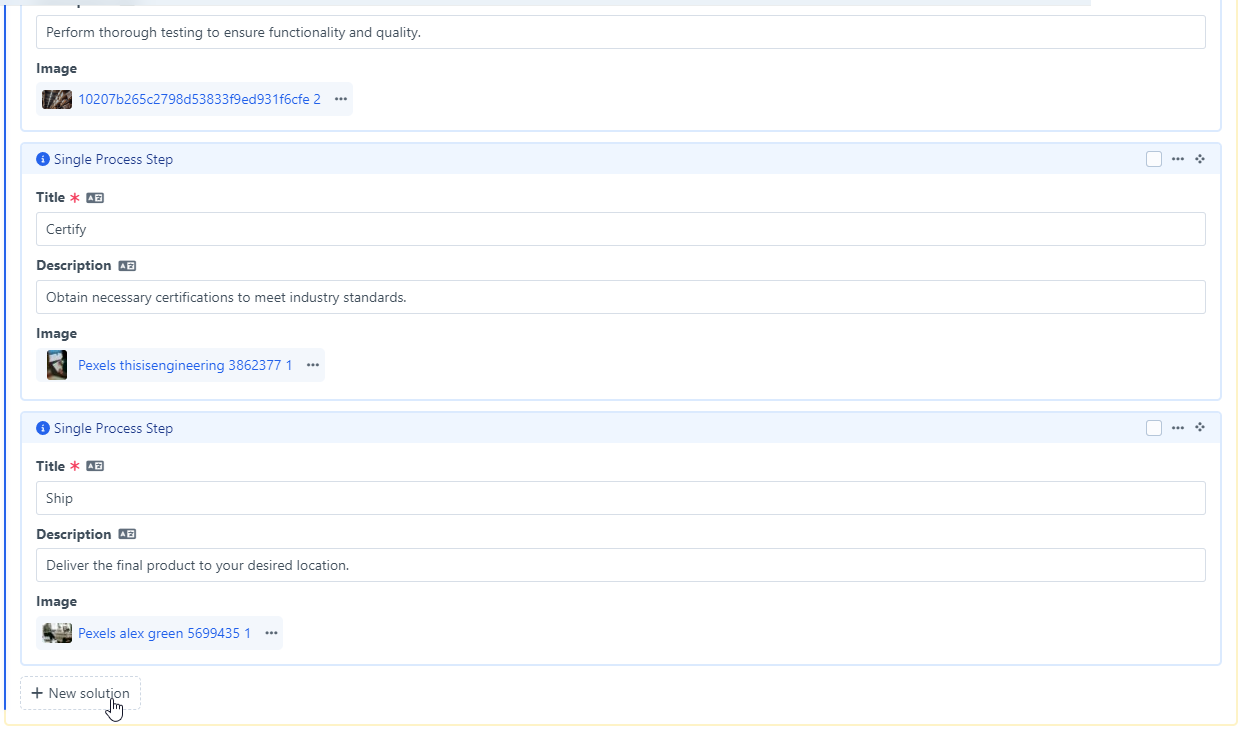This screenshot has height=732, width=1240.
Task: Open the Ship step actions menu
Action: coord(1178,428)
